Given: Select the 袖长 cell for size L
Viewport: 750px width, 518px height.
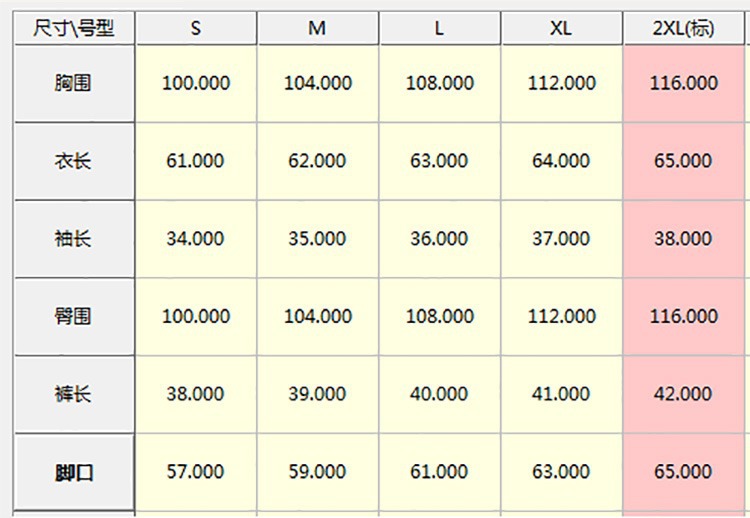Looking at the screenshot, I should [x=440, y=239].
